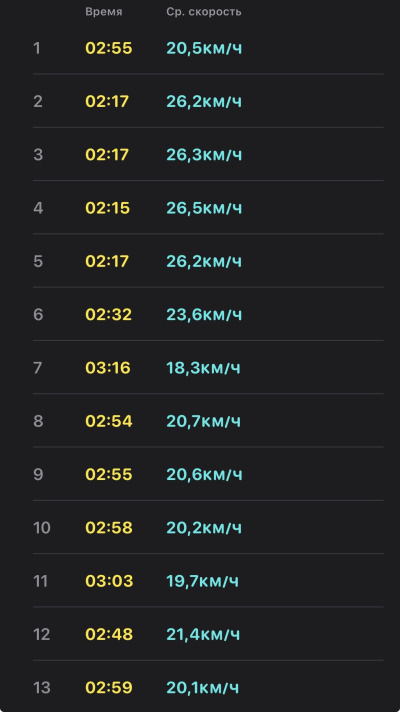Select lap 1 time 02:55
400x712 pixels.
(109, 48)
